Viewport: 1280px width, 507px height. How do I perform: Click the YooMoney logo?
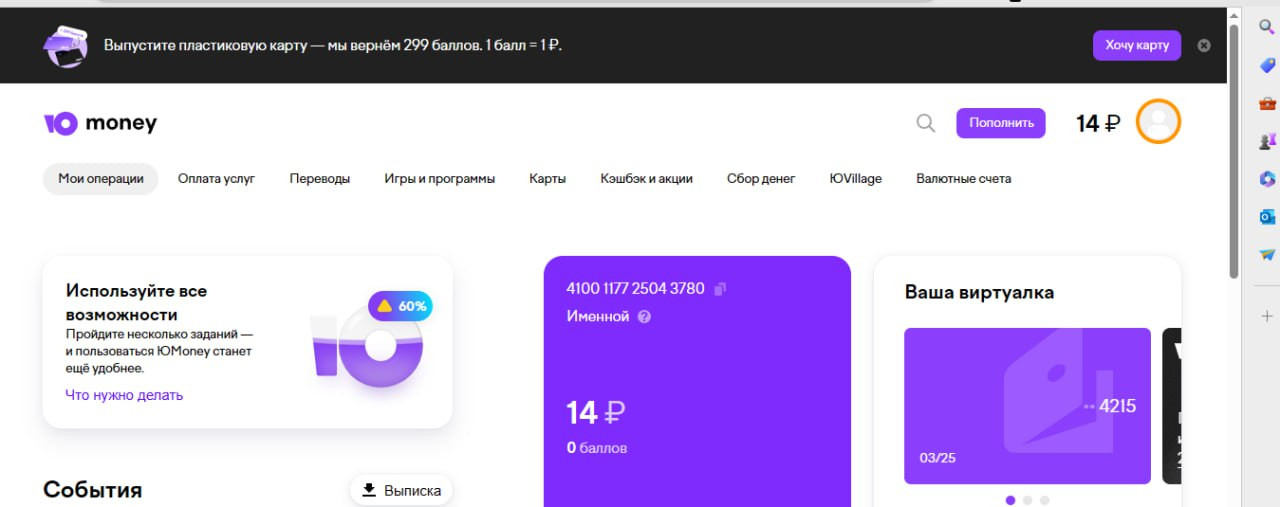tap(100, 123)
